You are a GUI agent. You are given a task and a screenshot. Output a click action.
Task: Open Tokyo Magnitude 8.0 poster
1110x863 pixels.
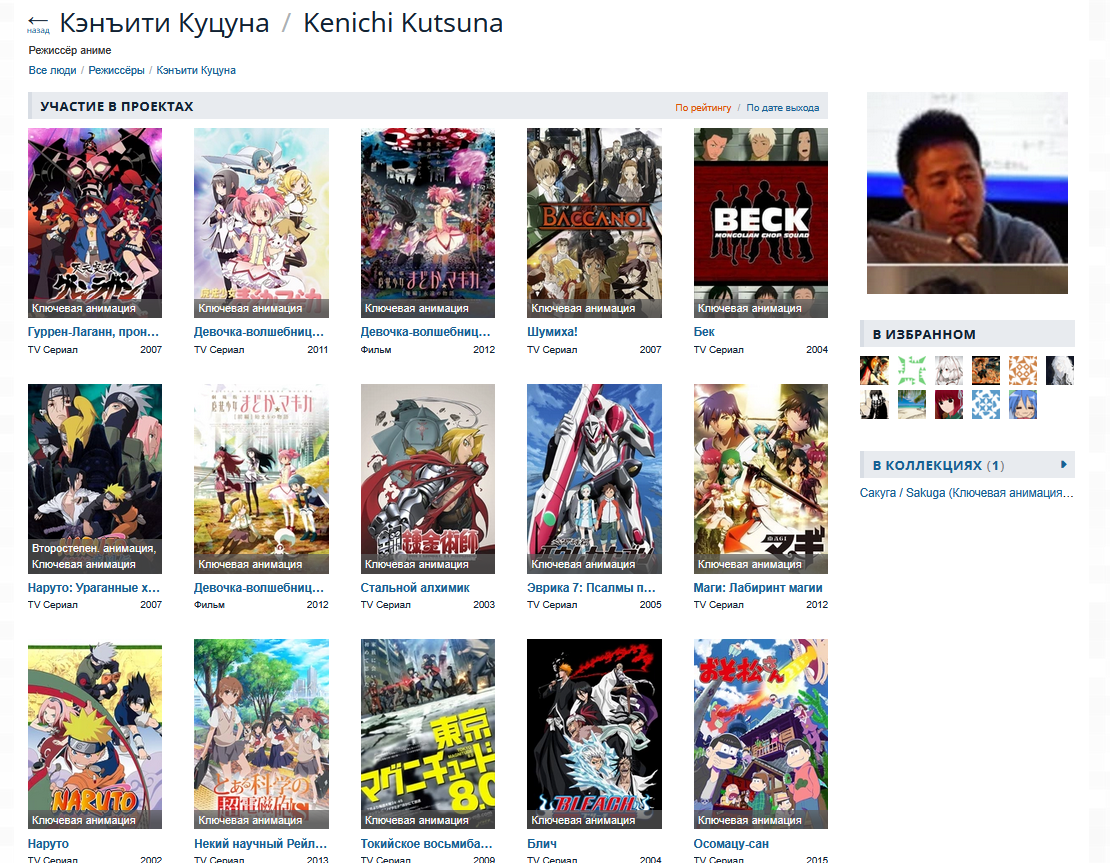tap(428, 734)
